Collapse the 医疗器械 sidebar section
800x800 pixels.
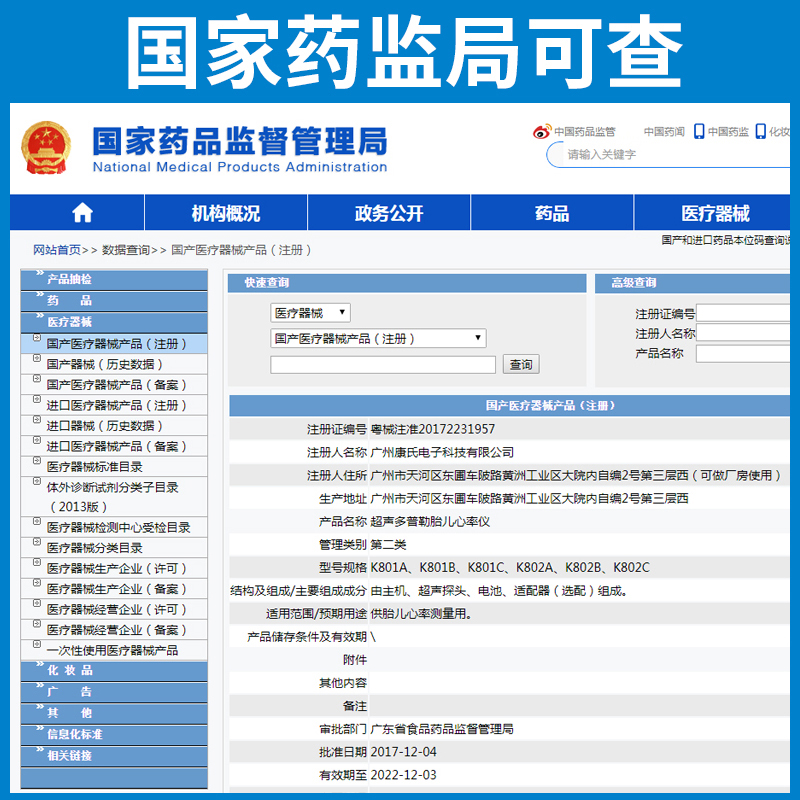114,322
